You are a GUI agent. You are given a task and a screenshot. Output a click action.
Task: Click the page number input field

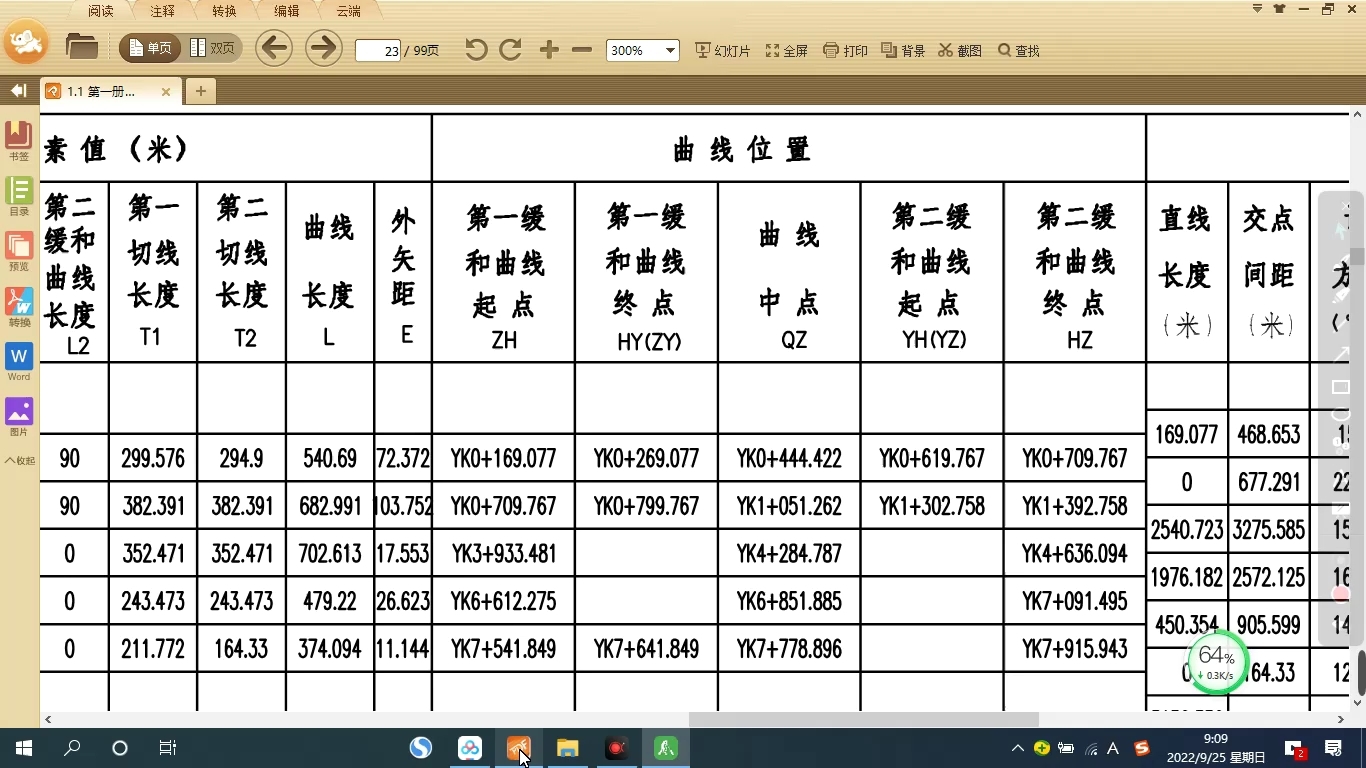[378, 50]
